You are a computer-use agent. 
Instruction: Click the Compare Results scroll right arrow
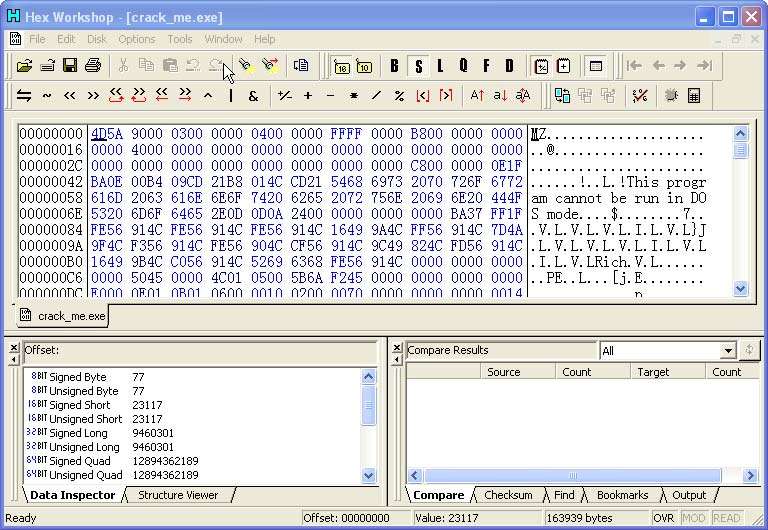click(x=750, y=475)
